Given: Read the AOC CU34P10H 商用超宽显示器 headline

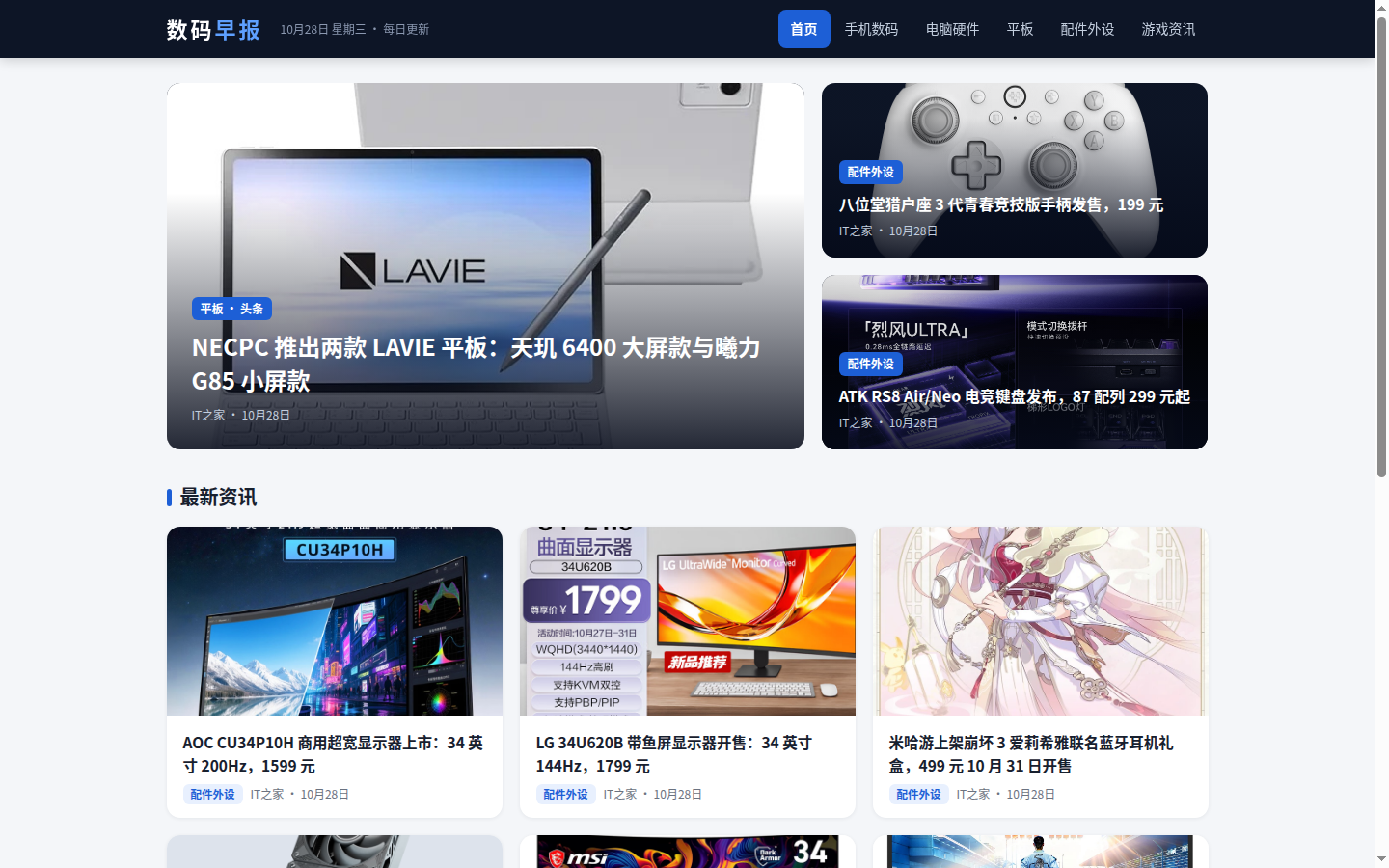Looking at the screenshot, I should click(333, 754).
